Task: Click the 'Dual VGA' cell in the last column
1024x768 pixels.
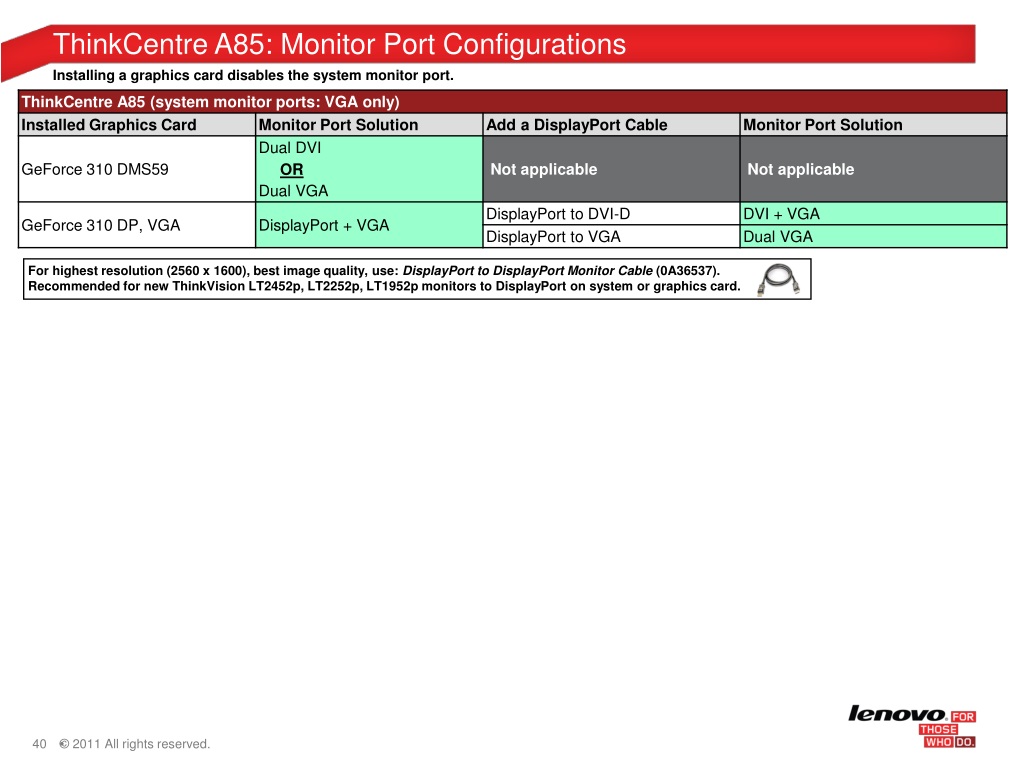Action: 873,236
